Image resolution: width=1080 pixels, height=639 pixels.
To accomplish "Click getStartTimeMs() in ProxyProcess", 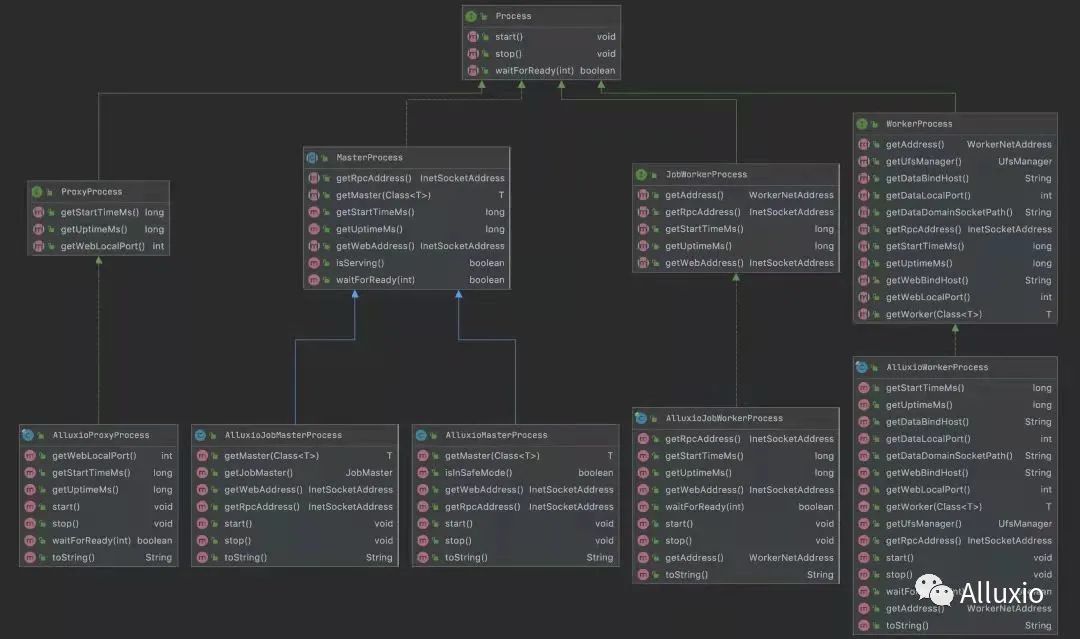I will coord(100,212).
